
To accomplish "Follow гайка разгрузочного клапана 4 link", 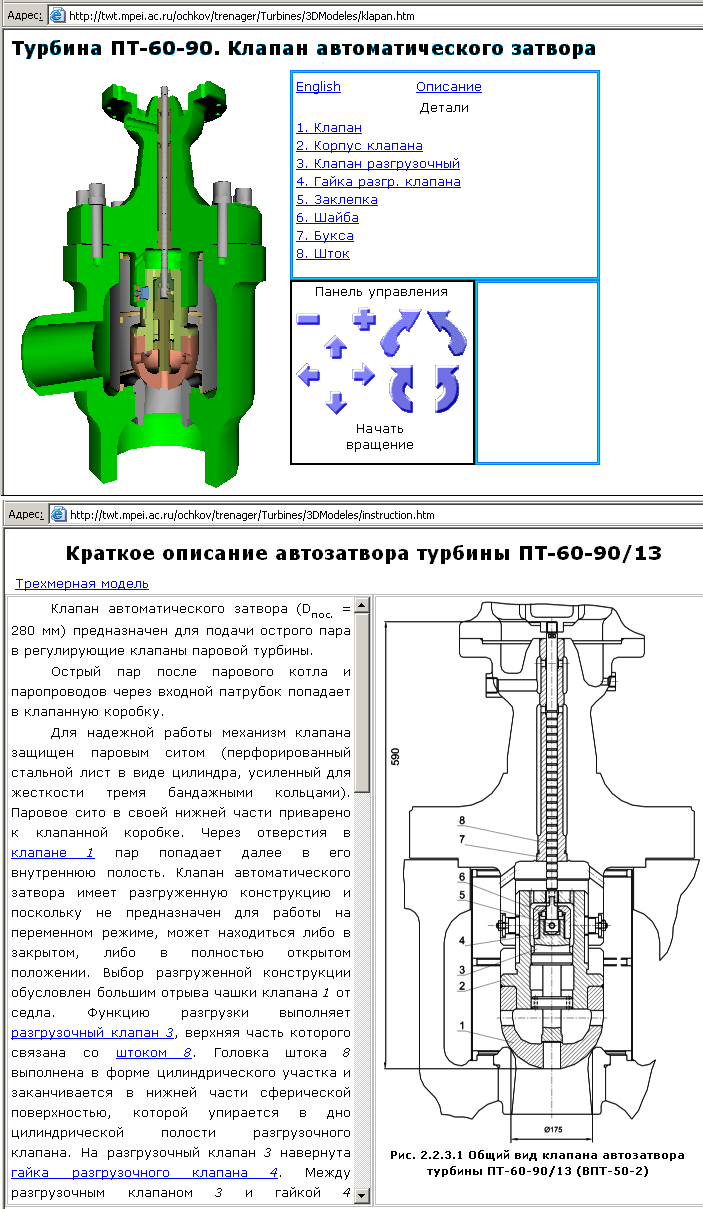I will (144, 1172).
